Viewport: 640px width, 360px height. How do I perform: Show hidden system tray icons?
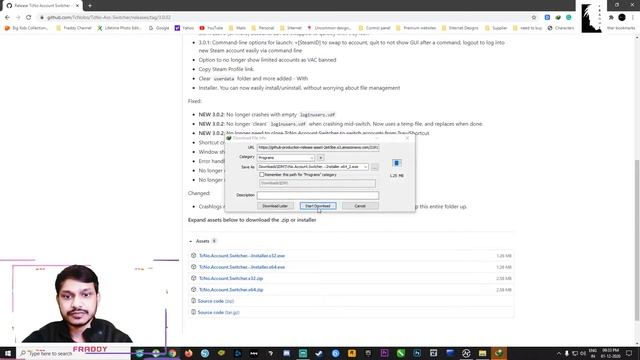click(558, 353)
